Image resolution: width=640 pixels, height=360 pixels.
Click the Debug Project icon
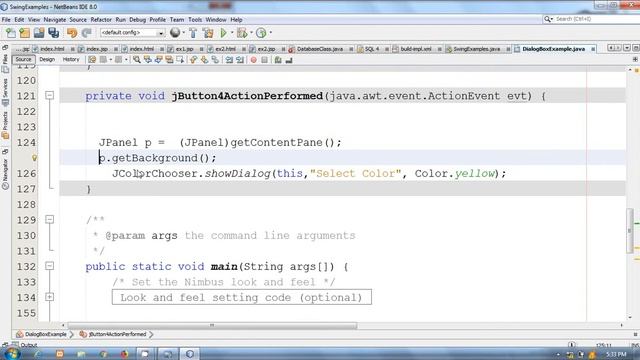coord(242,33)
